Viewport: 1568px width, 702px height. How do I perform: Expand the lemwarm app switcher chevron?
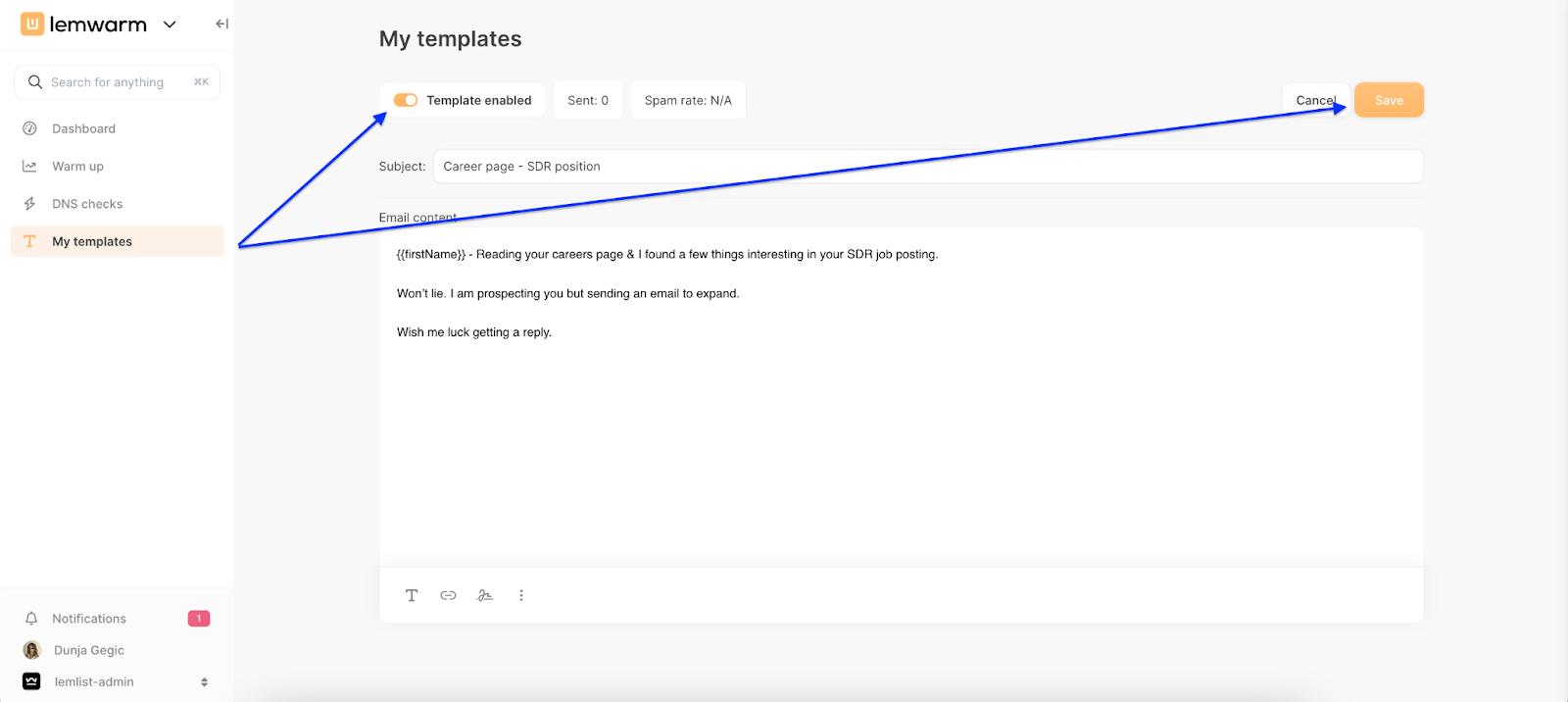(x=170, y=25)
